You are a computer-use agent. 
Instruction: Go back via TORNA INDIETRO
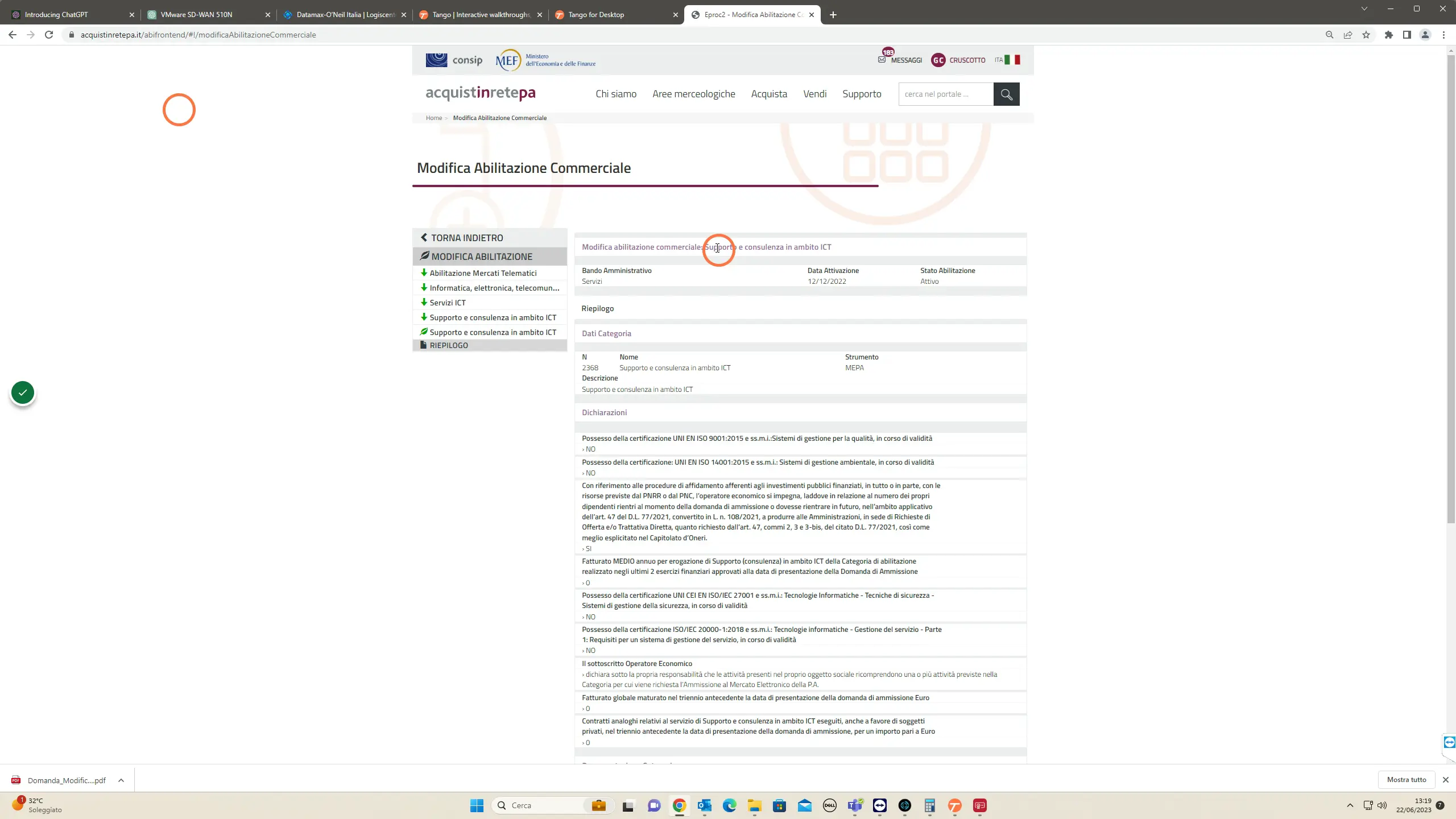(490, 238)
